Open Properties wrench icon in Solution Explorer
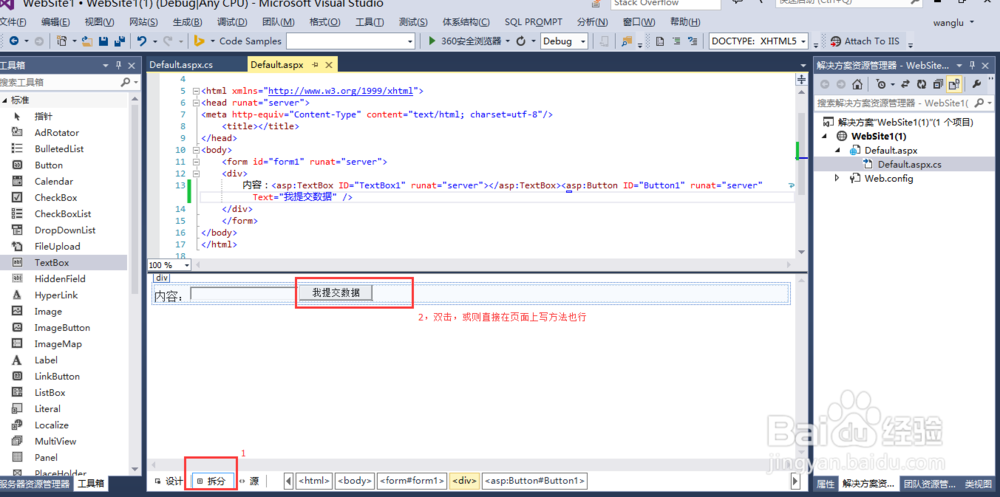Screen dimensions: 1000x497 (976, 84)
